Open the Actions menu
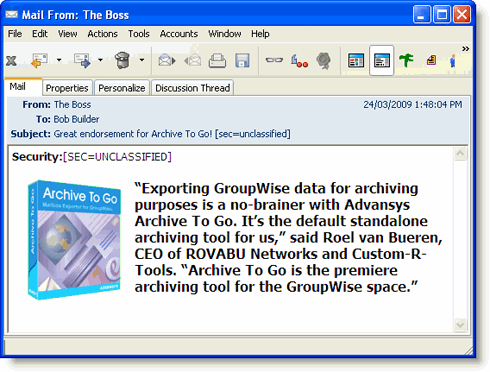 pyautogui.click(x=103, y=34)
